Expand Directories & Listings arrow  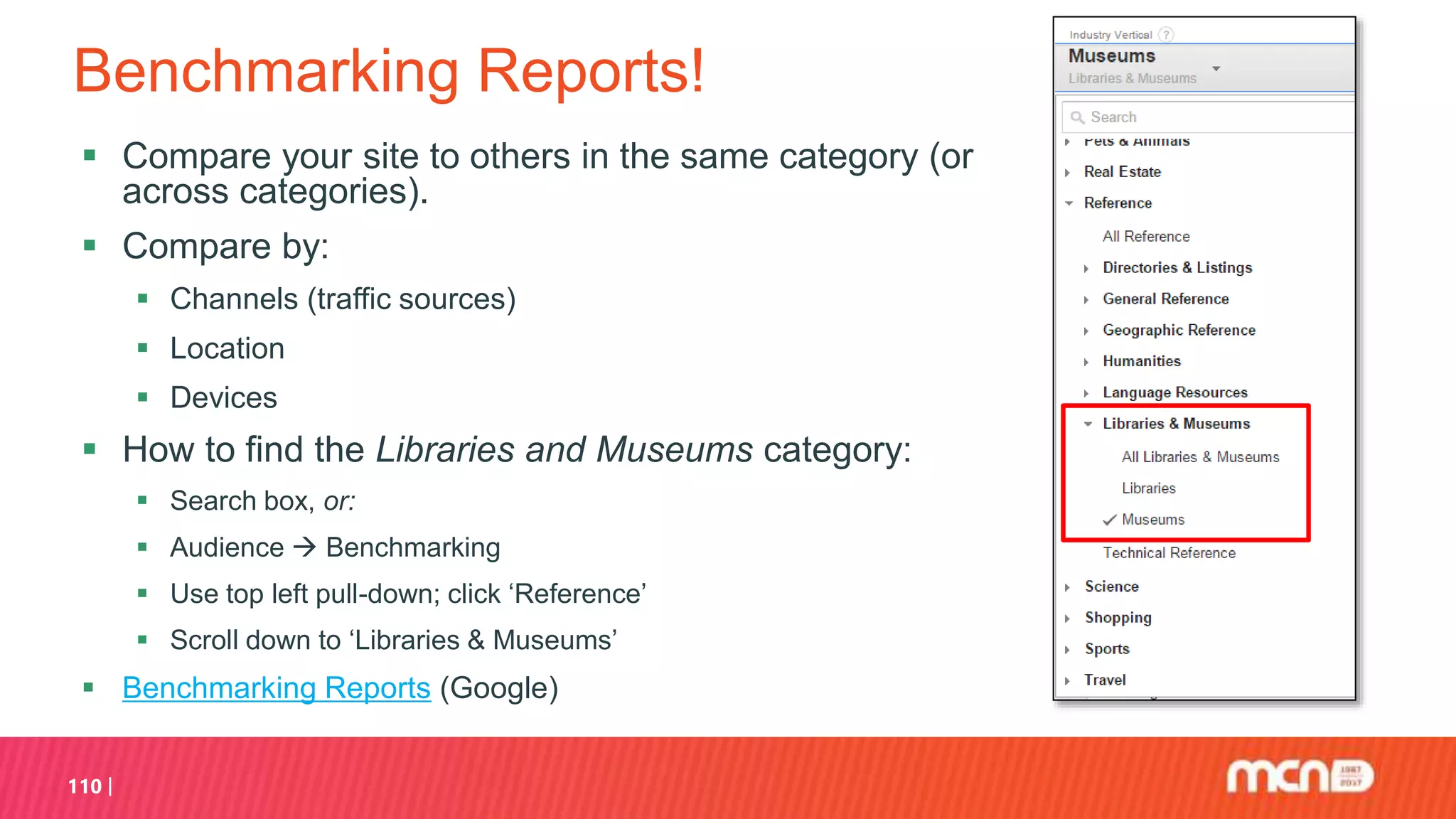[1086, 268]
